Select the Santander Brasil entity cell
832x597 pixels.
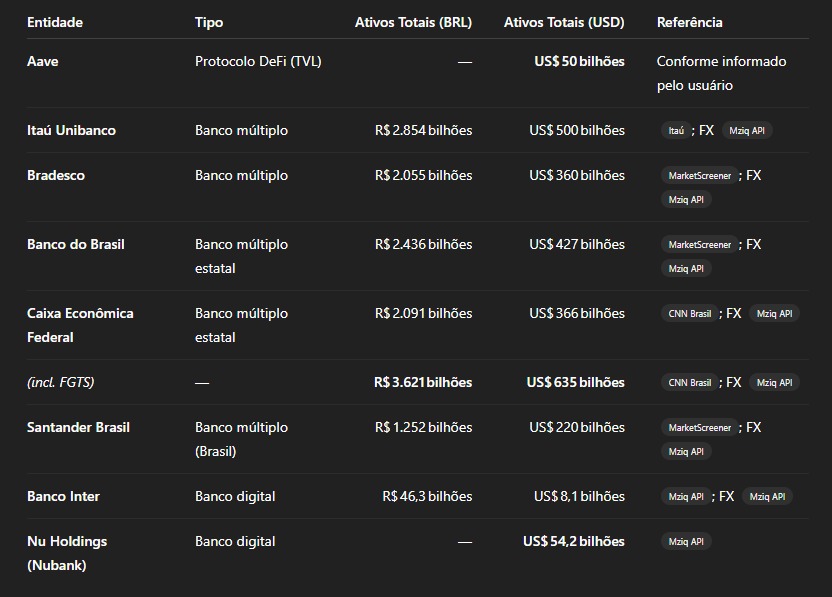pyautogui.click(x=79, y=428)
